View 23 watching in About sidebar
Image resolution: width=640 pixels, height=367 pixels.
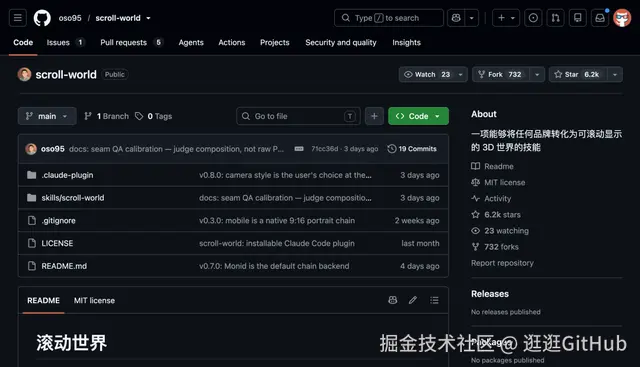(x=500, y=231)
